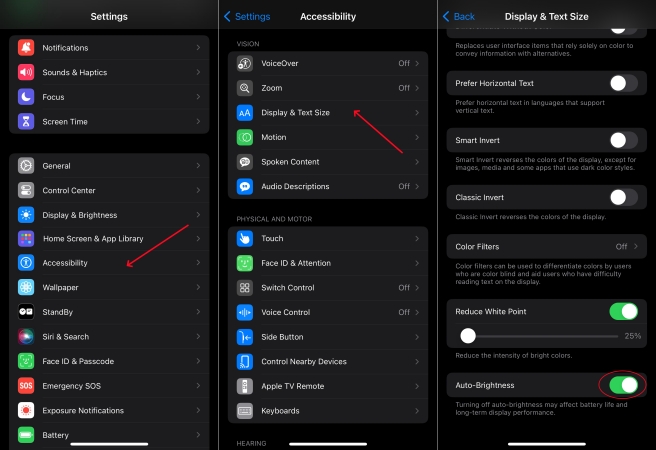Tap the Home Screen & App Library icon
The height and width of the screenshot is (450, 656).
[x=26, y=238]
